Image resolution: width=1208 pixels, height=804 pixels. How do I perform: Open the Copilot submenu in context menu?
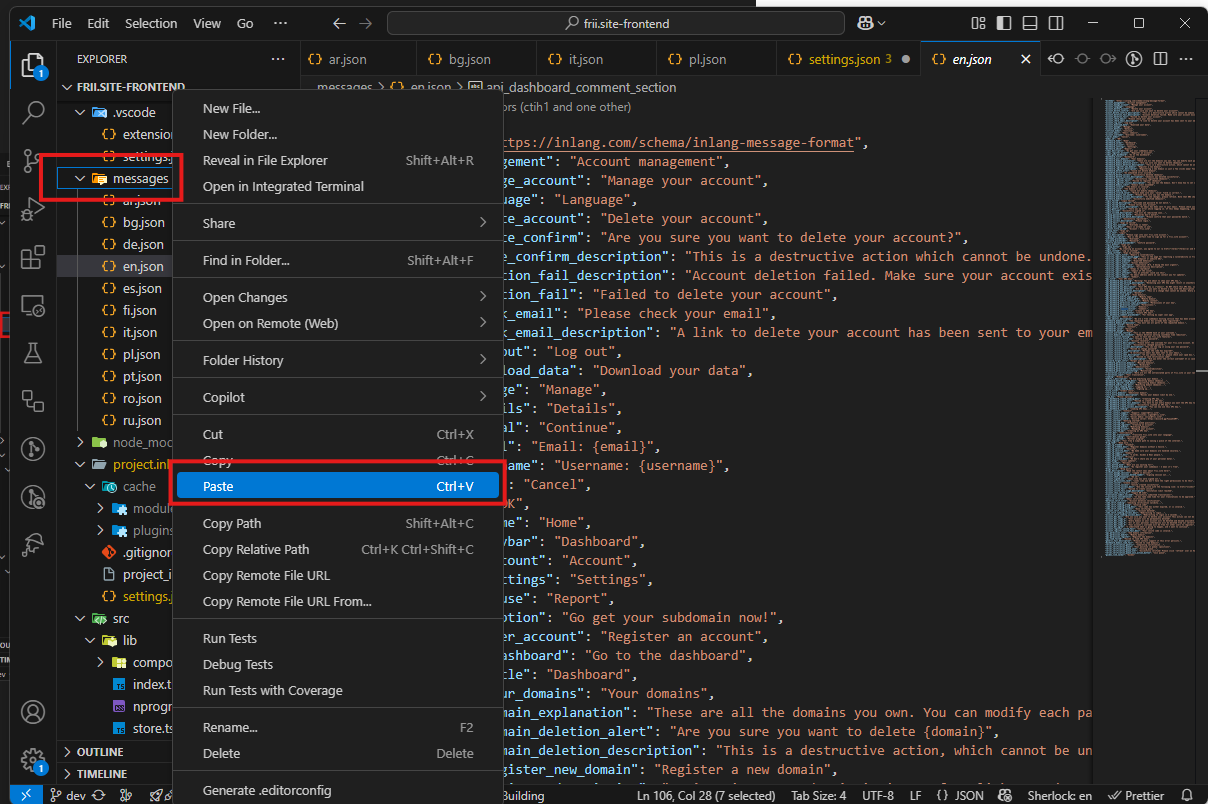(337, 397)
